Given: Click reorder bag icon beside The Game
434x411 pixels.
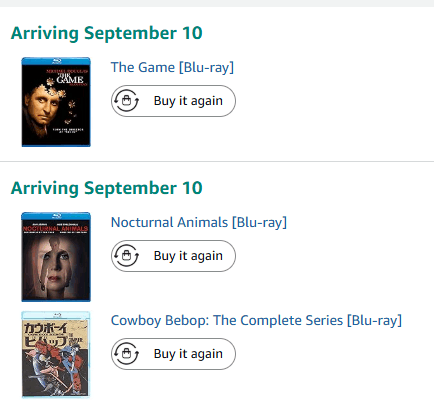Looking at the screenshot, I should pos(126,101).
